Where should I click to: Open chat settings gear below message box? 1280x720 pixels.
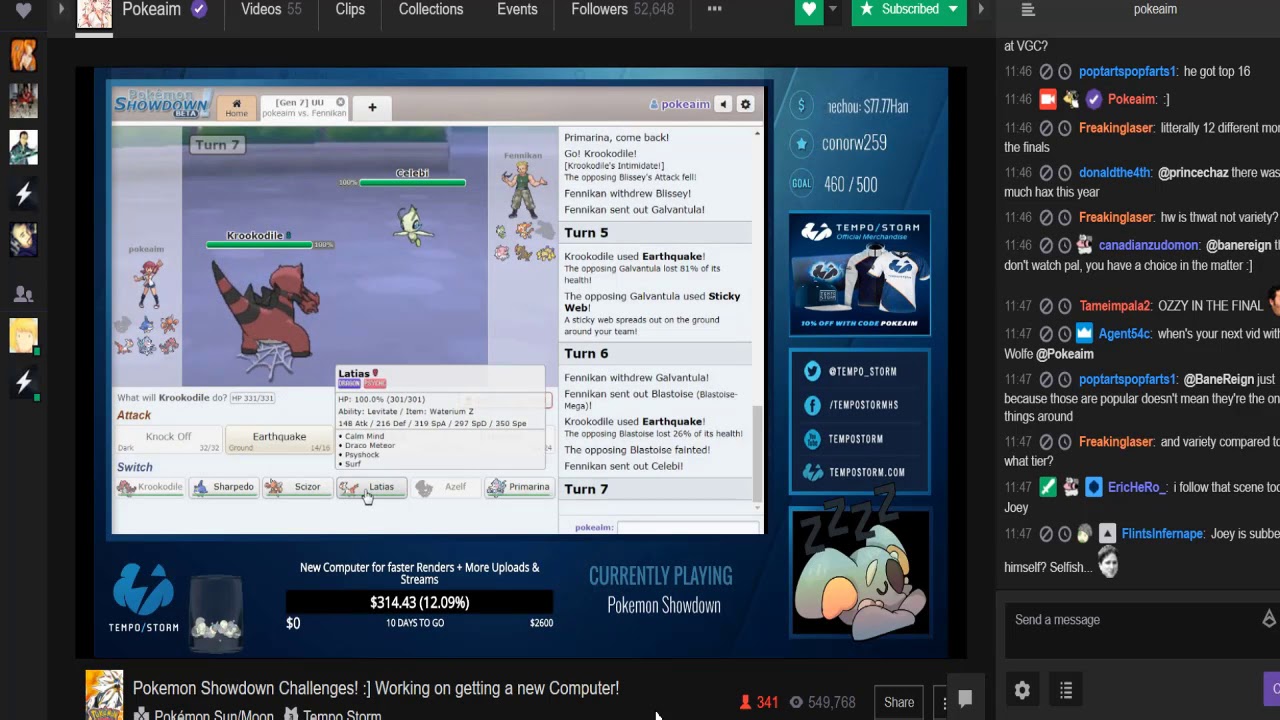coord(1022,690)
